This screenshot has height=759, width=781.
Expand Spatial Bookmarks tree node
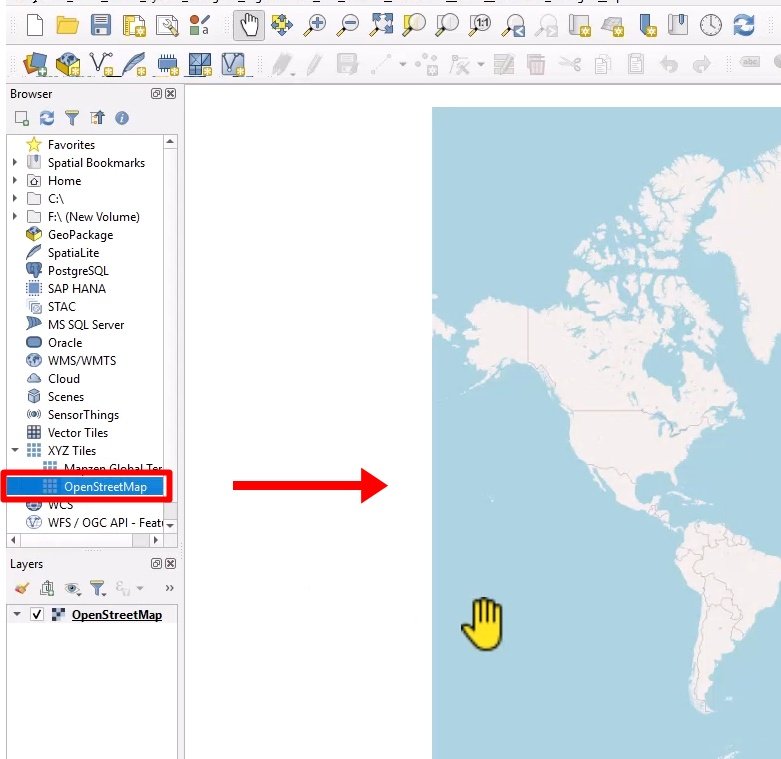click(15, 162)
